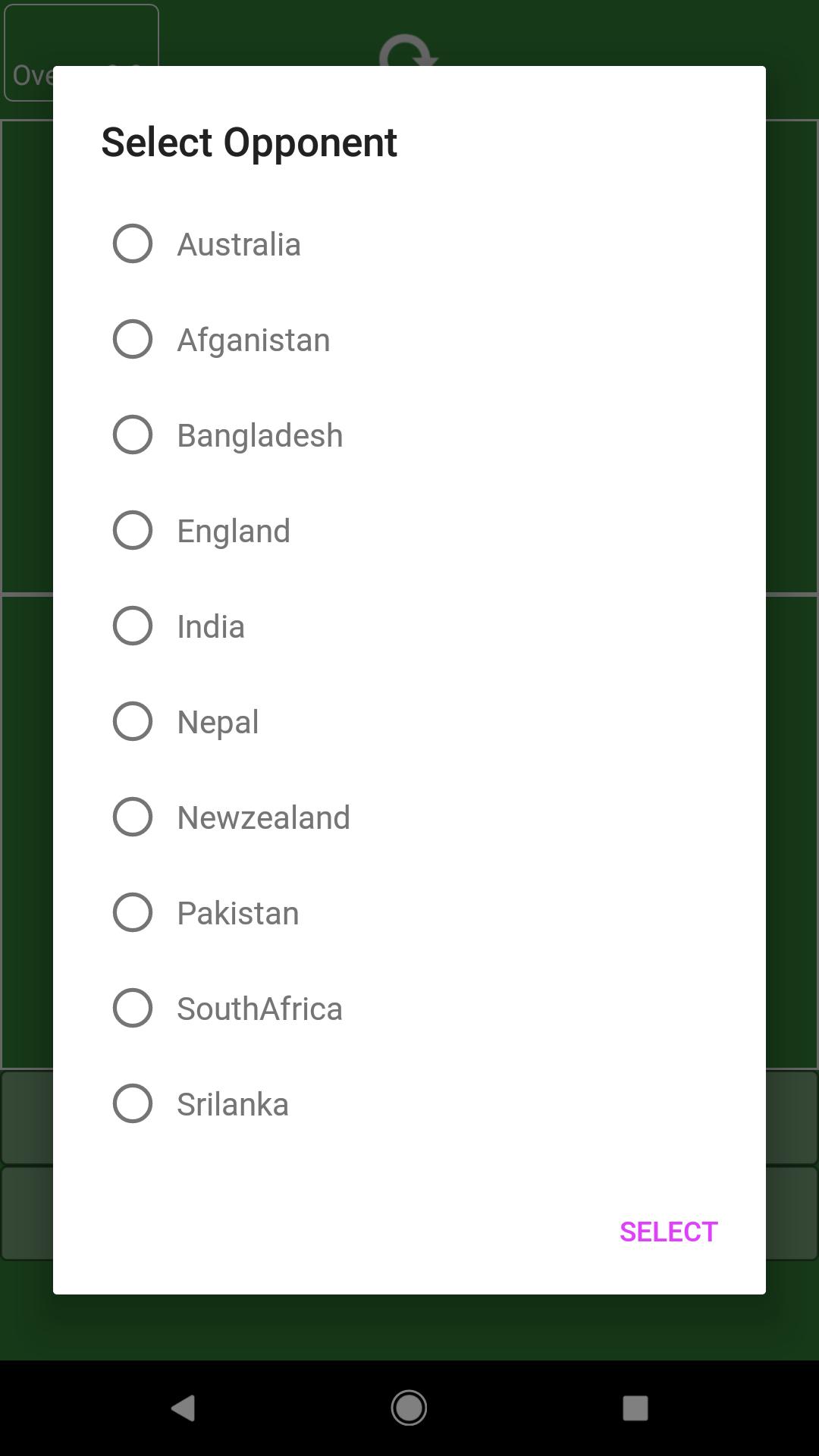Tap the Select Opponent dialog title
Image resolution: width=819 pixels, height=1456 pixels.
click(249, 142)
